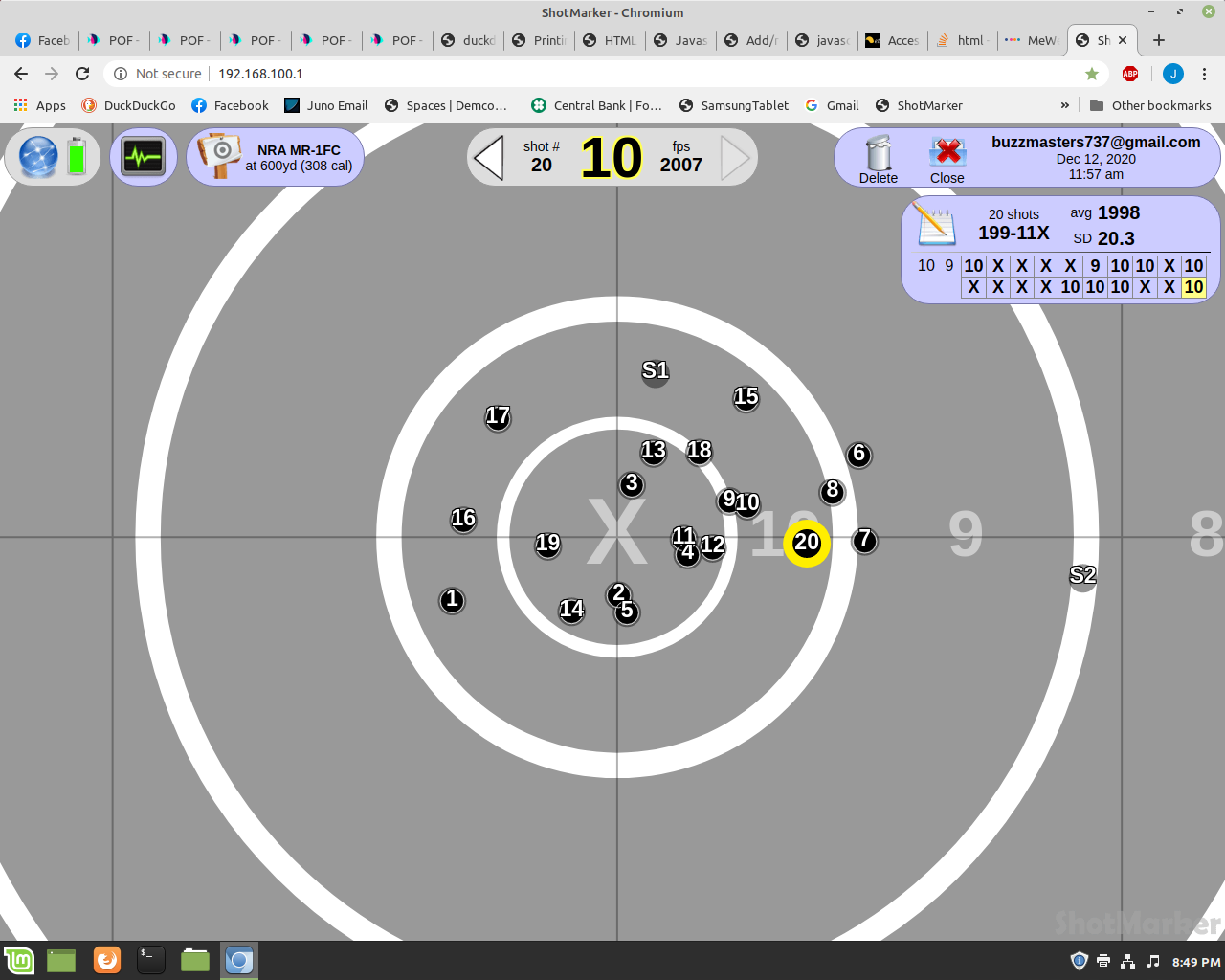Open the waveform monitor icon
The height and width of the screenshot is (980, 1225).
click(x=144, y=157)
